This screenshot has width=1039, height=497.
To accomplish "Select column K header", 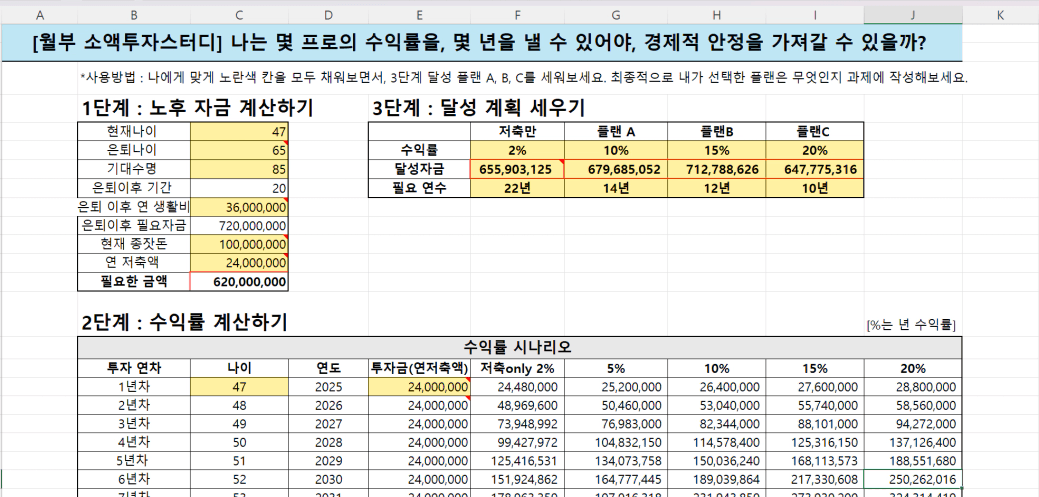I will [1001, 15].
